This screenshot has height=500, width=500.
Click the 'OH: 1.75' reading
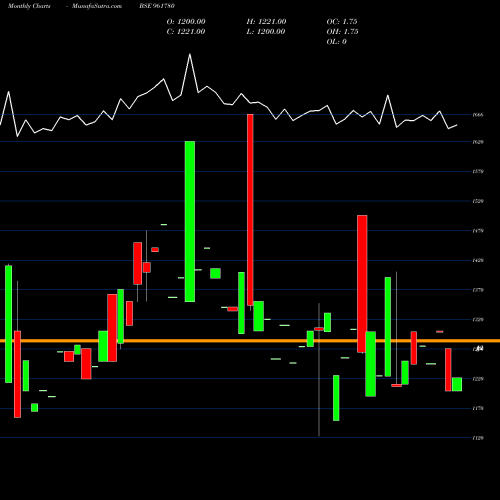[342, 32]
